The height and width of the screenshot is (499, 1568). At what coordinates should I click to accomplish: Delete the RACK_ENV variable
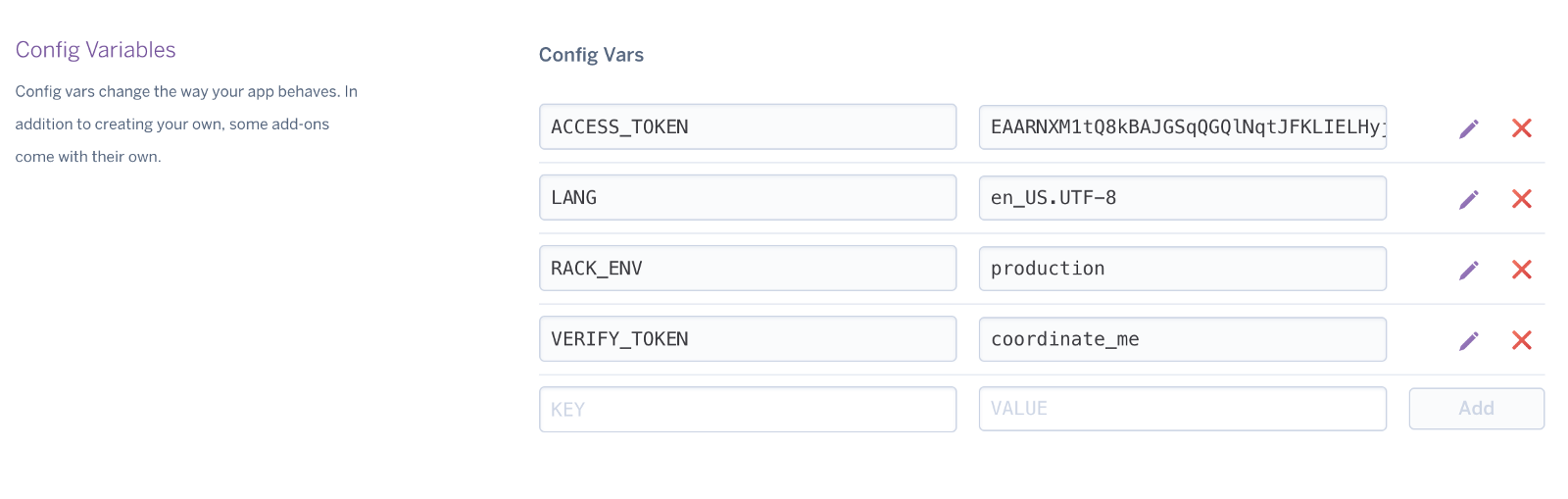[1521, 270]
